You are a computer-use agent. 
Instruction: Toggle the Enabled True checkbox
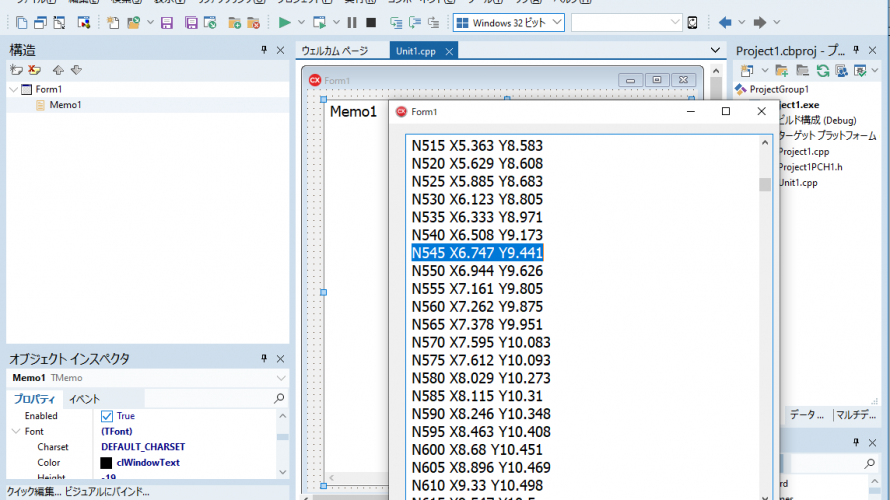(x=107, y=416)
